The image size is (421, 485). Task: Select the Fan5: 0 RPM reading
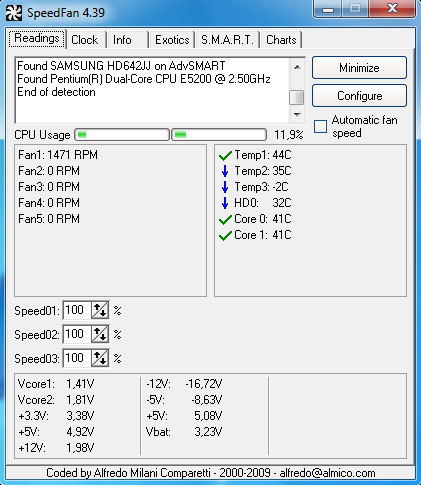pyautogui.click(x=49, y=219)
